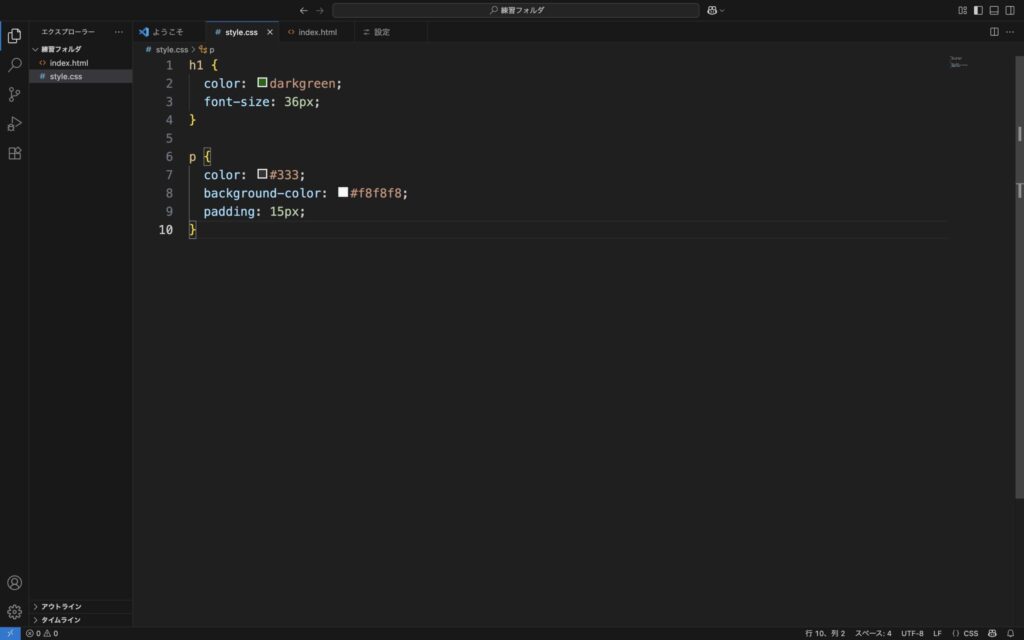Select style.css in the Explorer tree

pos(80,76)
